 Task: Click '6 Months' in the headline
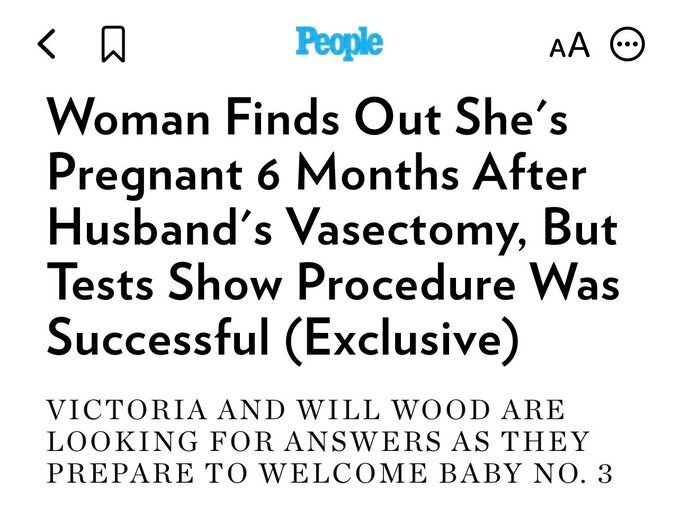[x=358, y=172]
